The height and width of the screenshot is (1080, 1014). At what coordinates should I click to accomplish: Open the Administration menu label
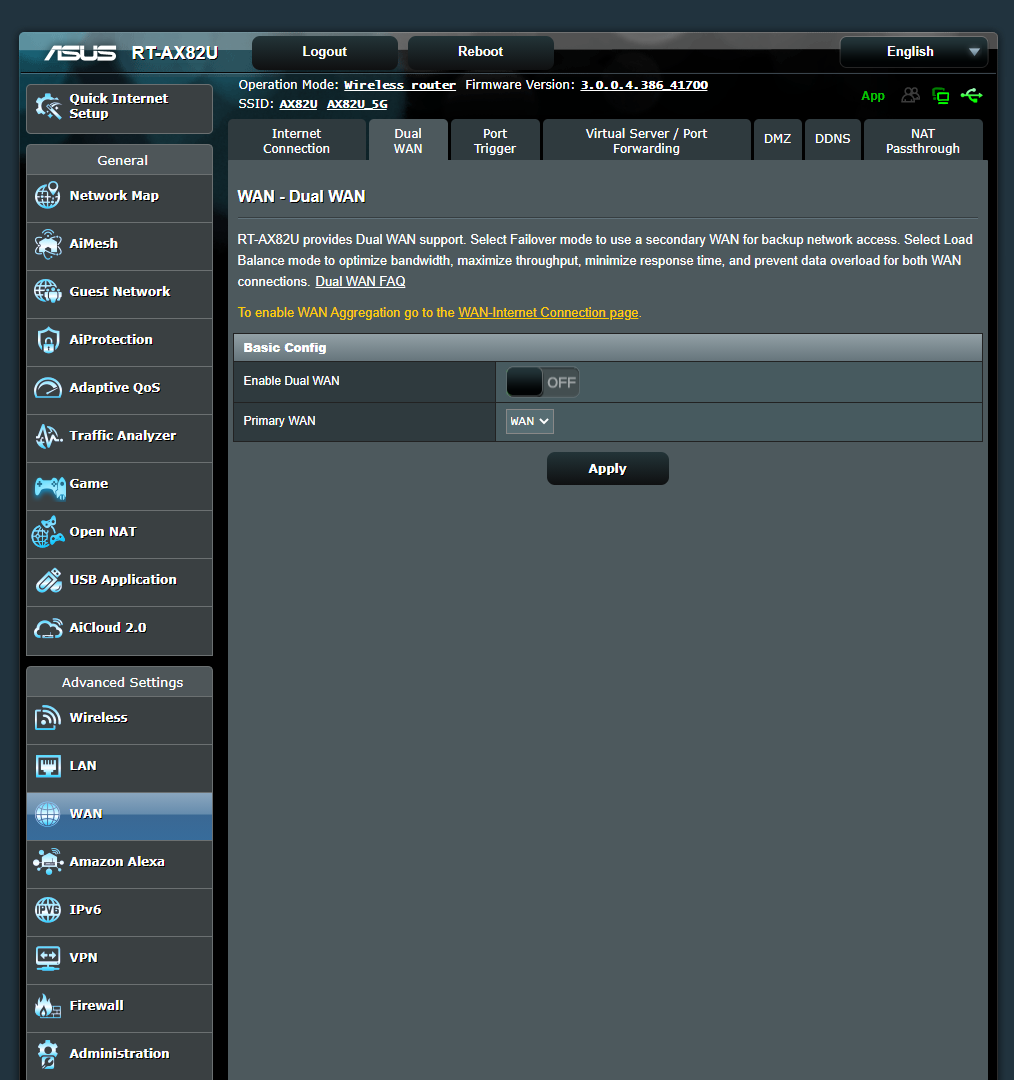[119, 1054]
